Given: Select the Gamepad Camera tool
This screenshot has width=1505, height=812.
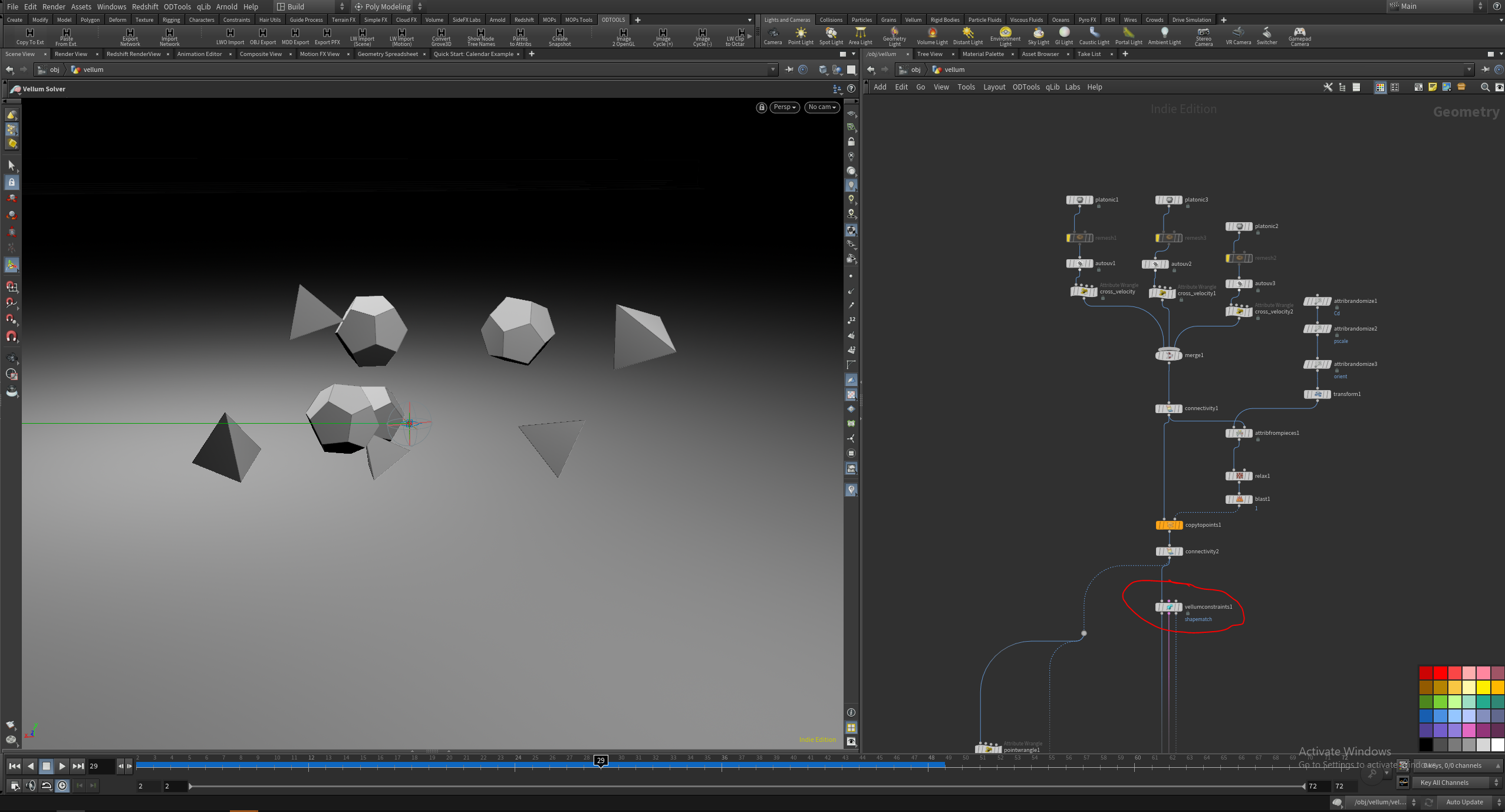Looking at the screenshot, I should (1299, 37).
